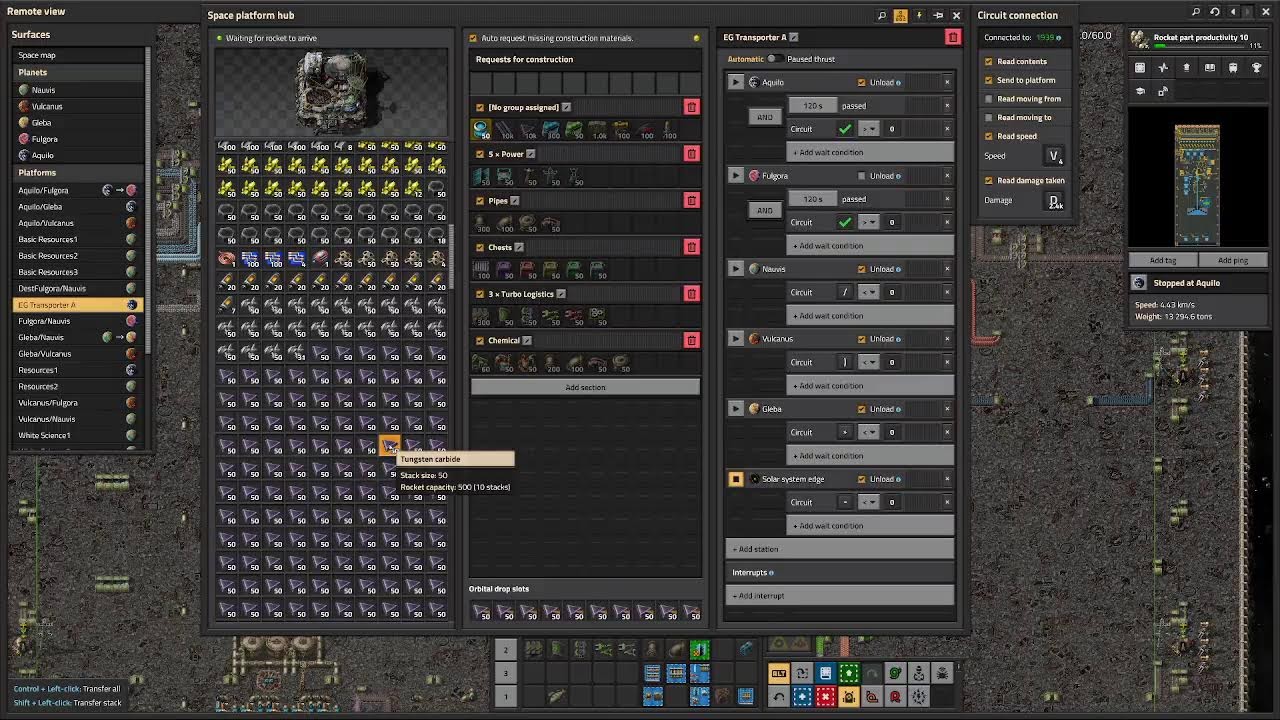Open the comparator dropdown in Nauvis circuit condition

(x=868, y=292)
